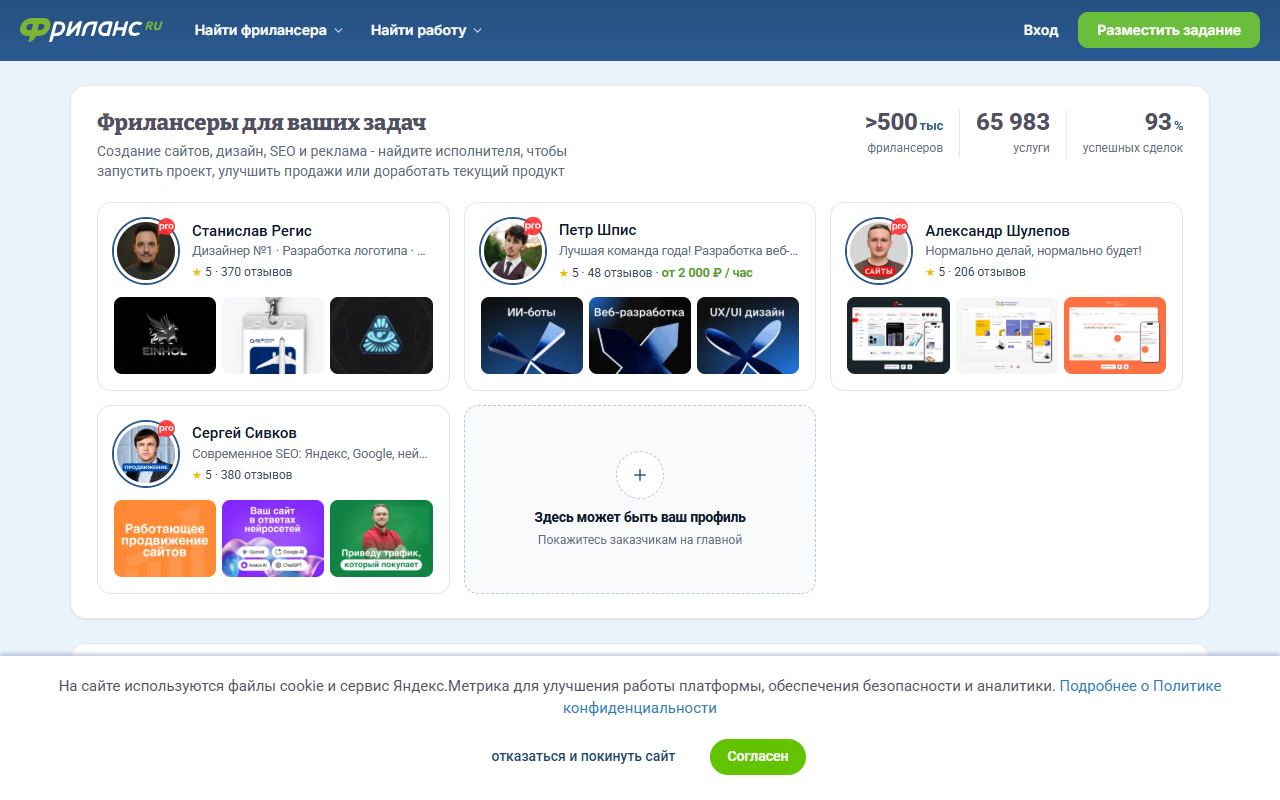Click отказаться и покинуть сайт
The height and width of the screenshot is (800, 1280).
[x=583, y=756]
